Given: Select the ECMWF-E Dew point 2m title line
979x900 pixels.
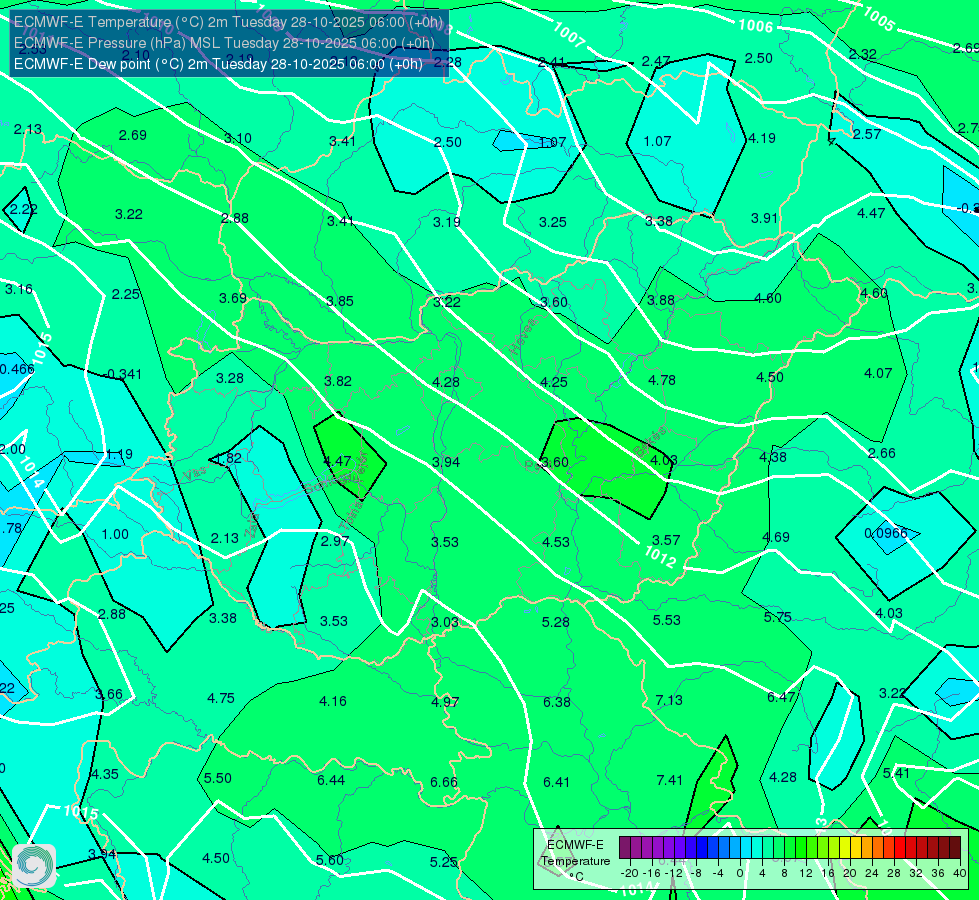Looking at the screenshot, I should coord(218,64).
